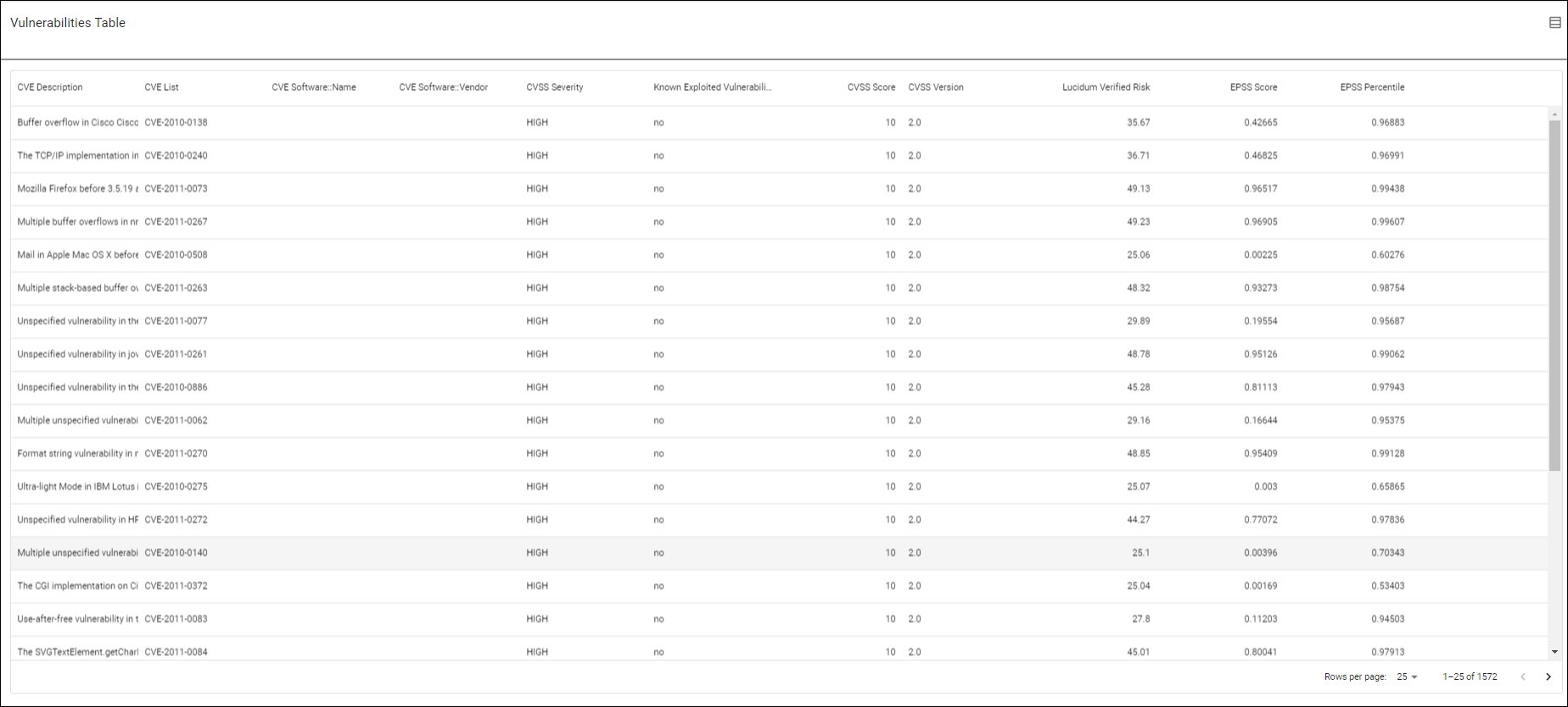This screenshot has height=707, width=1568.
Task: Sort by CVE Description column header
Action: pos(50,87)
